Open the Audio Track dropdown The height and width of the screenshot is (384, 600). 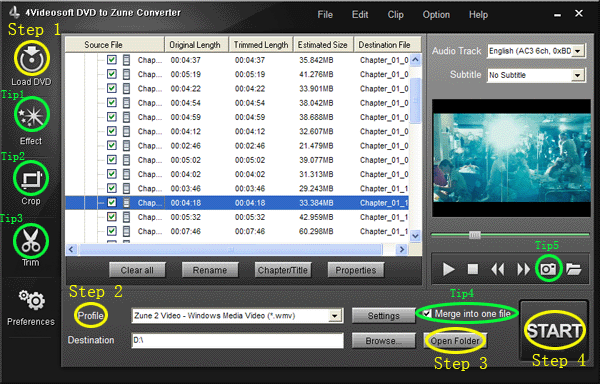tap(578, 51)
